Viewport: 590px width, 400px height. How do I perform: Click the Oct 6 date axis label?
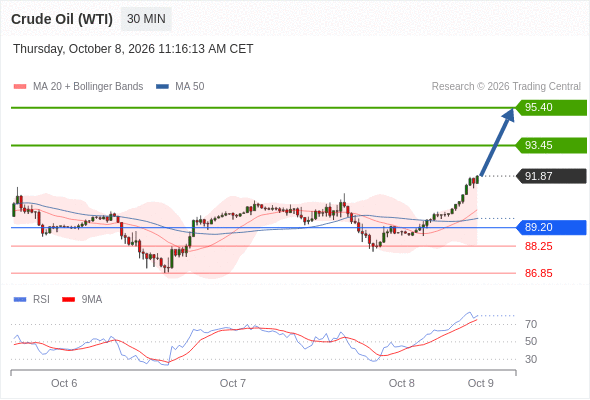tap(64, 383)
